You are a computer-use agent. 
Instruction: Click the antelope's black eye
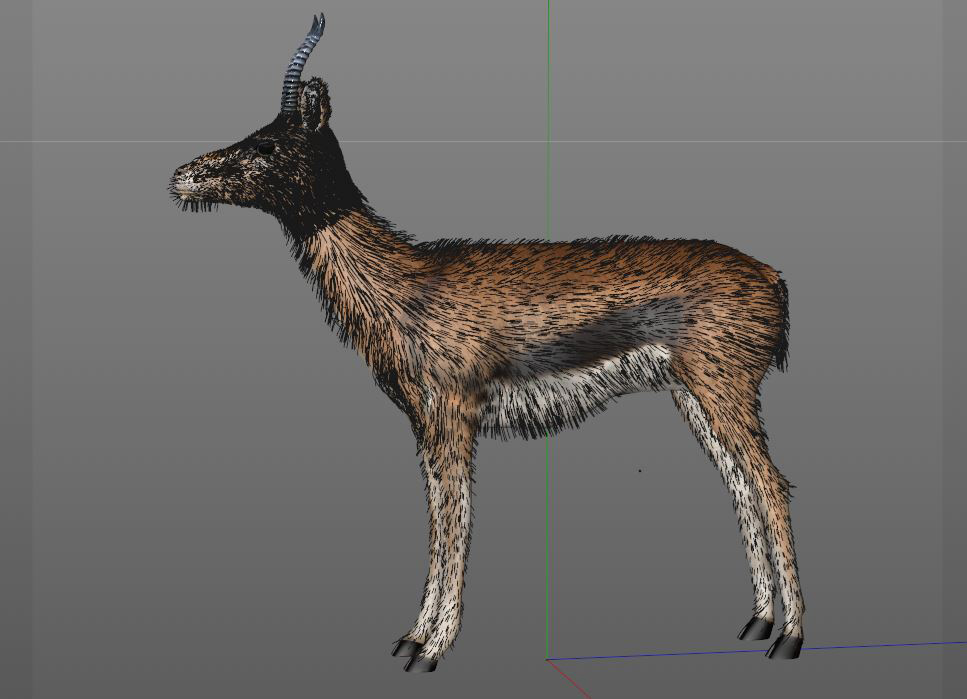(266, 147)
